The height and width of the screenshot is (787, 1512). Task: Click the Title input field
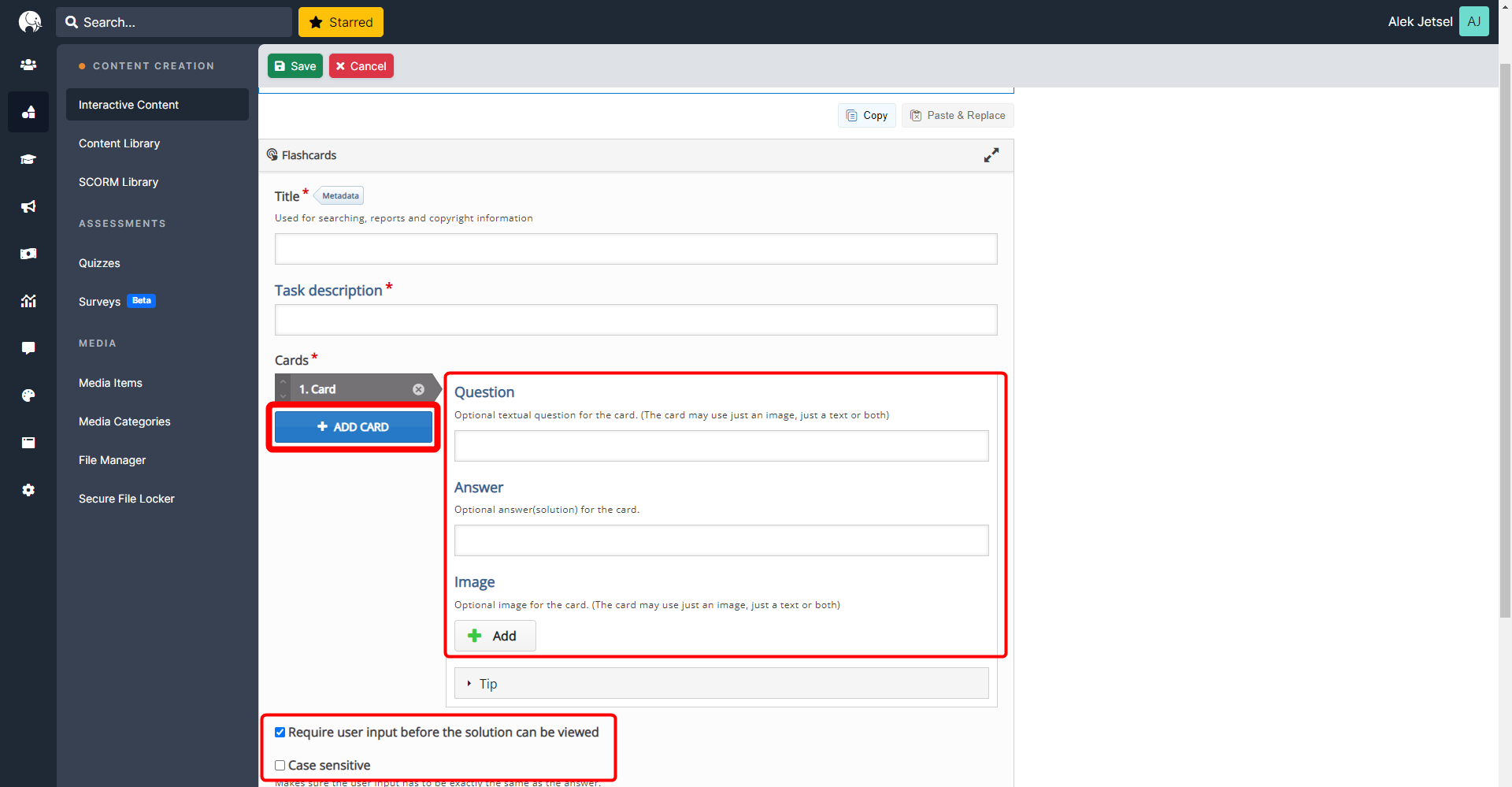coord(636,249)
